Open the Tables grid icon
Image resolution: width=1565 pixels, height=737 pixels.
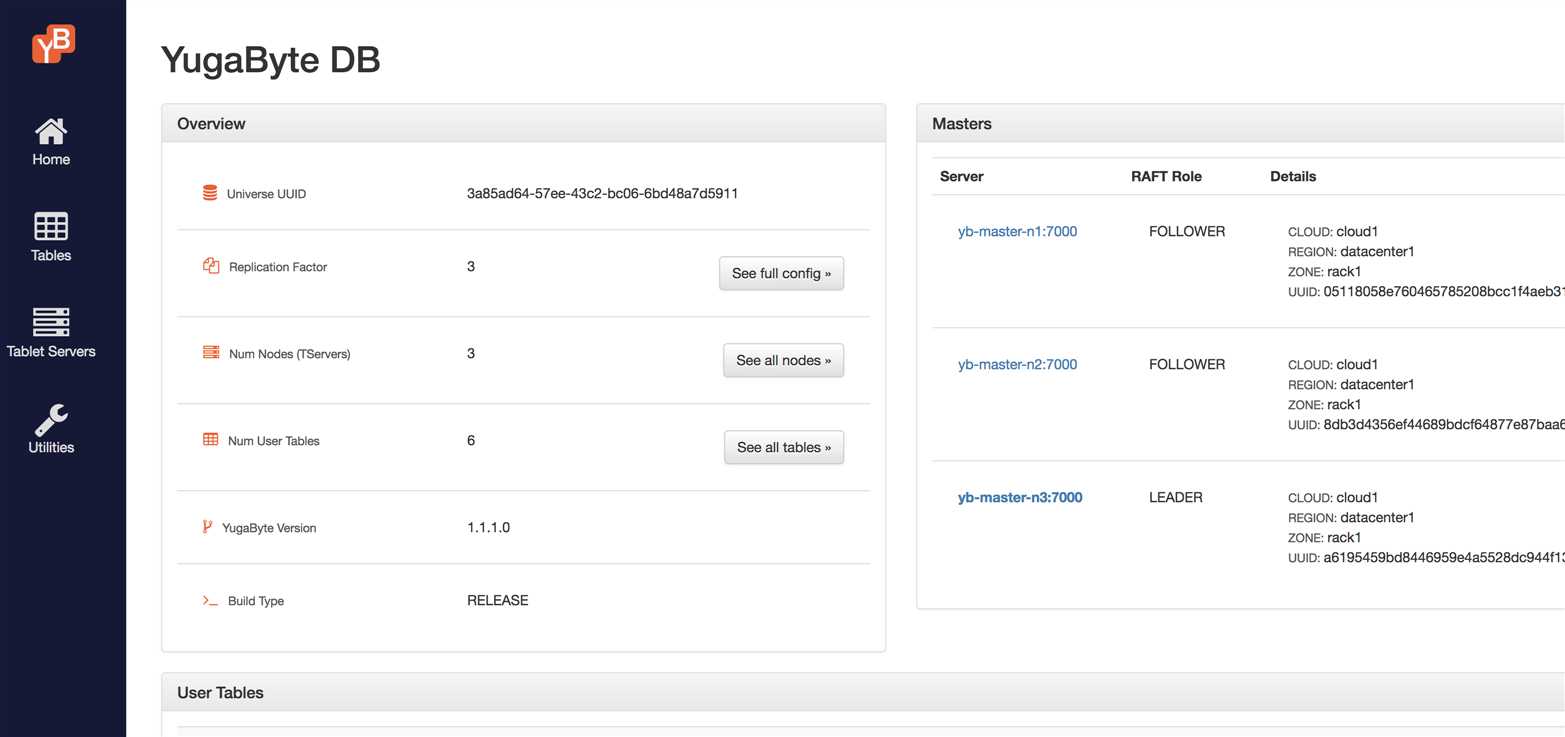pyautogui.click(x=51, y=227)
